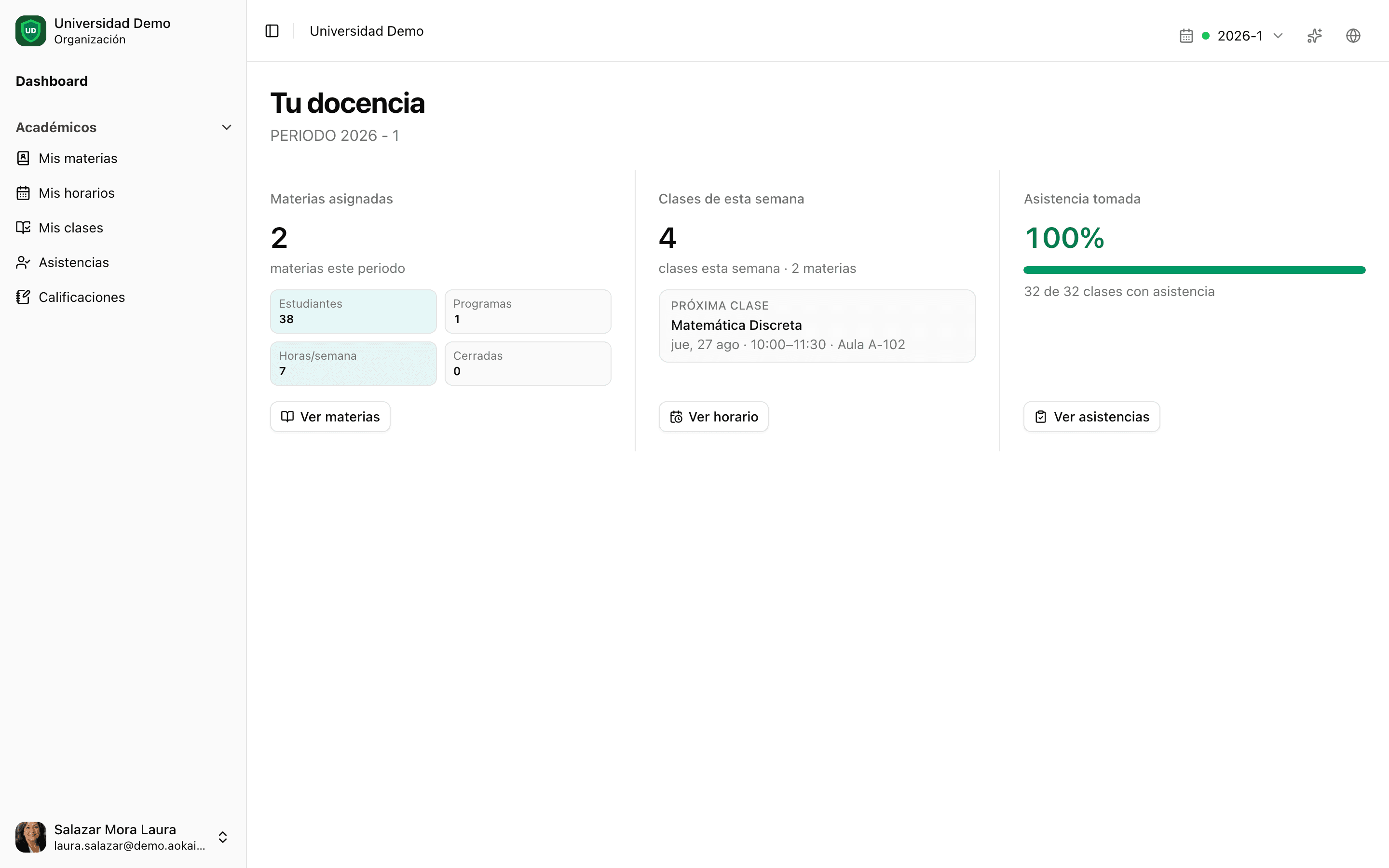The width and height of the screenshot is (1389, 868).
Task: Click the Ver materias button
Action: pyautogui.click(x=330, y=417)
